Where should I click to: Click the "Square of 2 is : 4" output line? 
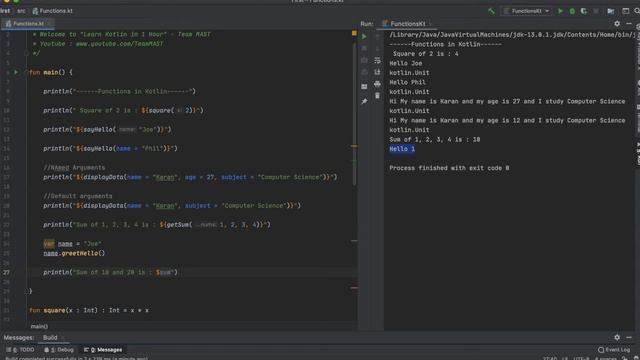click(426, 54)
